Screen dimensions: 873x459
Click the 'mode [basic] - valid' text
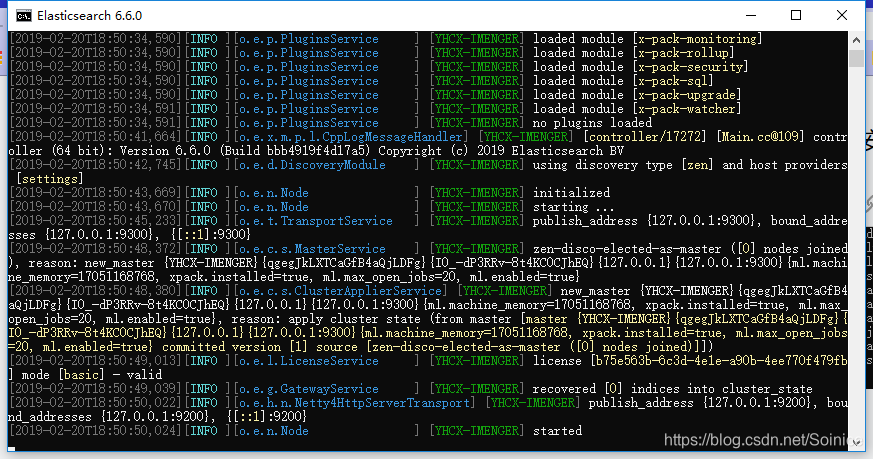[x=91, y=375]
